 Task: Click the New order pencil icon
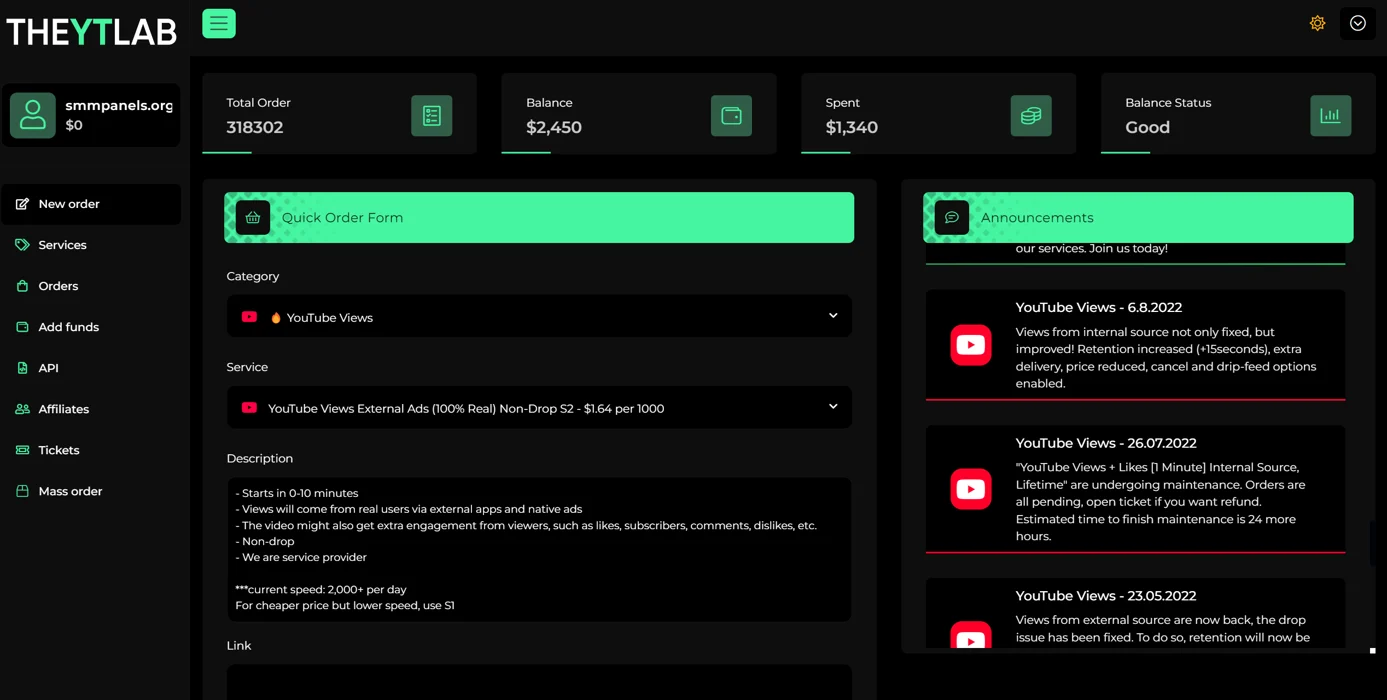(22, 204)
